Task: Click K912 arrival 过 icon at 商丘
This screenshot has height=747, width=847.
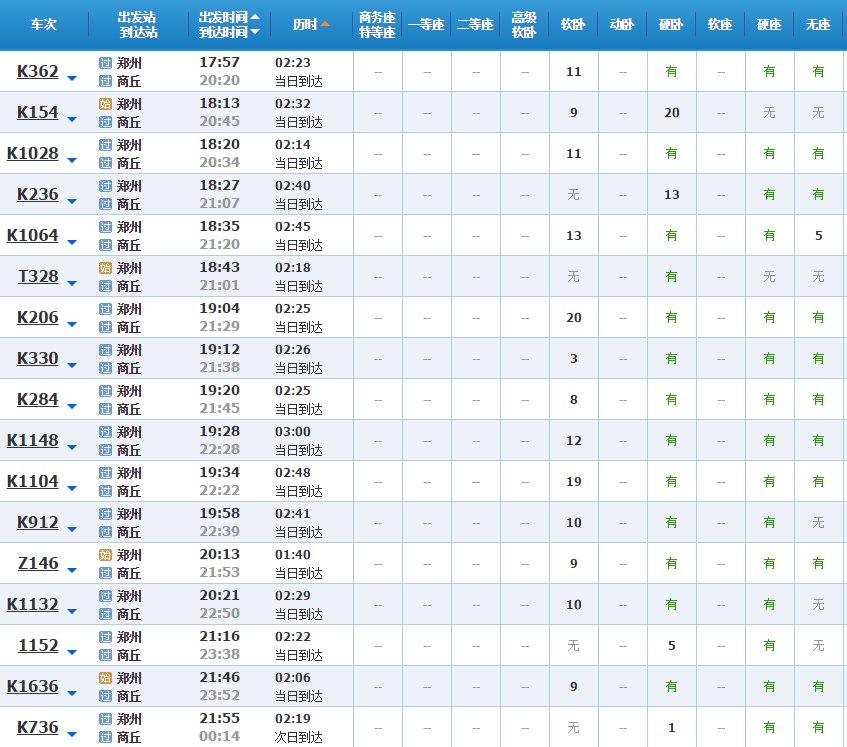Action: click(x=105, y=532)
